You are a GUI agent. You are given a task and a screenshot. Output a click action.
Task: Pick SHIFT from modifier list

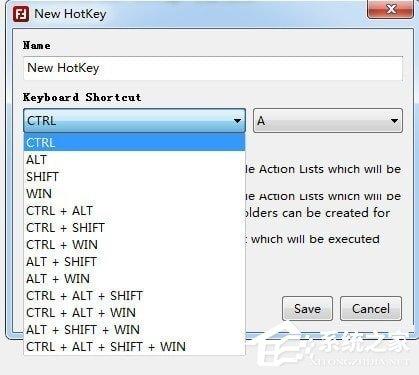(x=134, y=177)
